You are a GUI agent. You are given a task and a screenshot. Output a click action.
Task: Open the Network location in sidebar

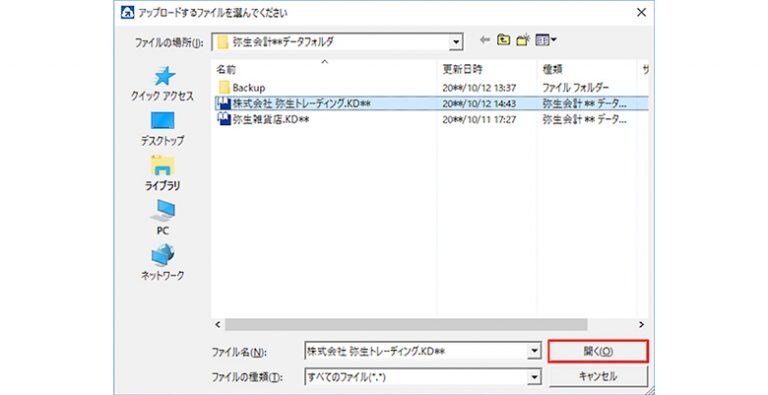163,262
